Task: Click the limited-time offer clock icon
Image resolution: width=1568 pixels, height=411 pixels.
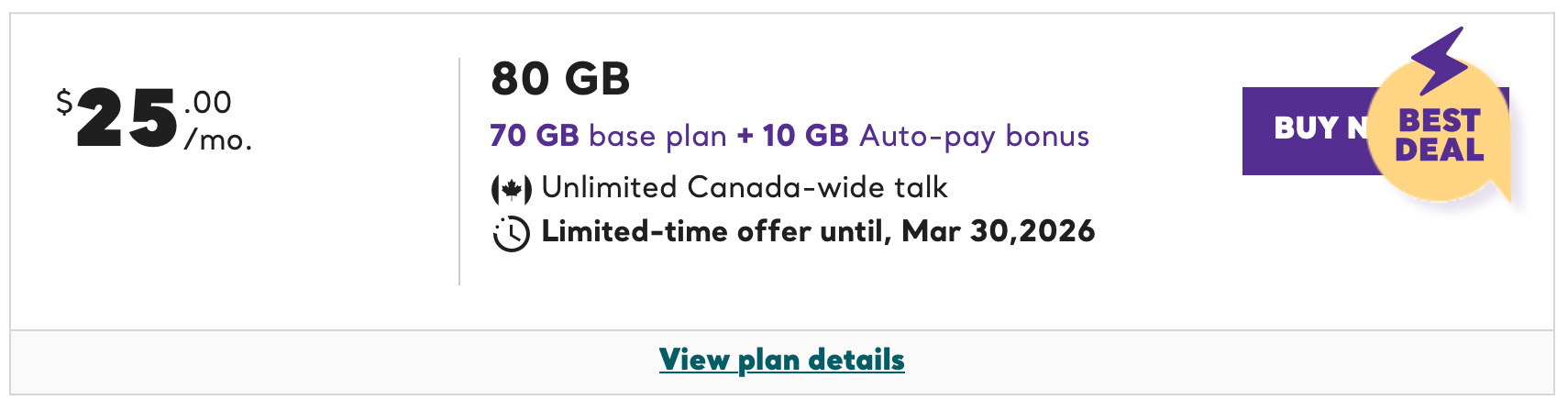Action: click(511, 233)
